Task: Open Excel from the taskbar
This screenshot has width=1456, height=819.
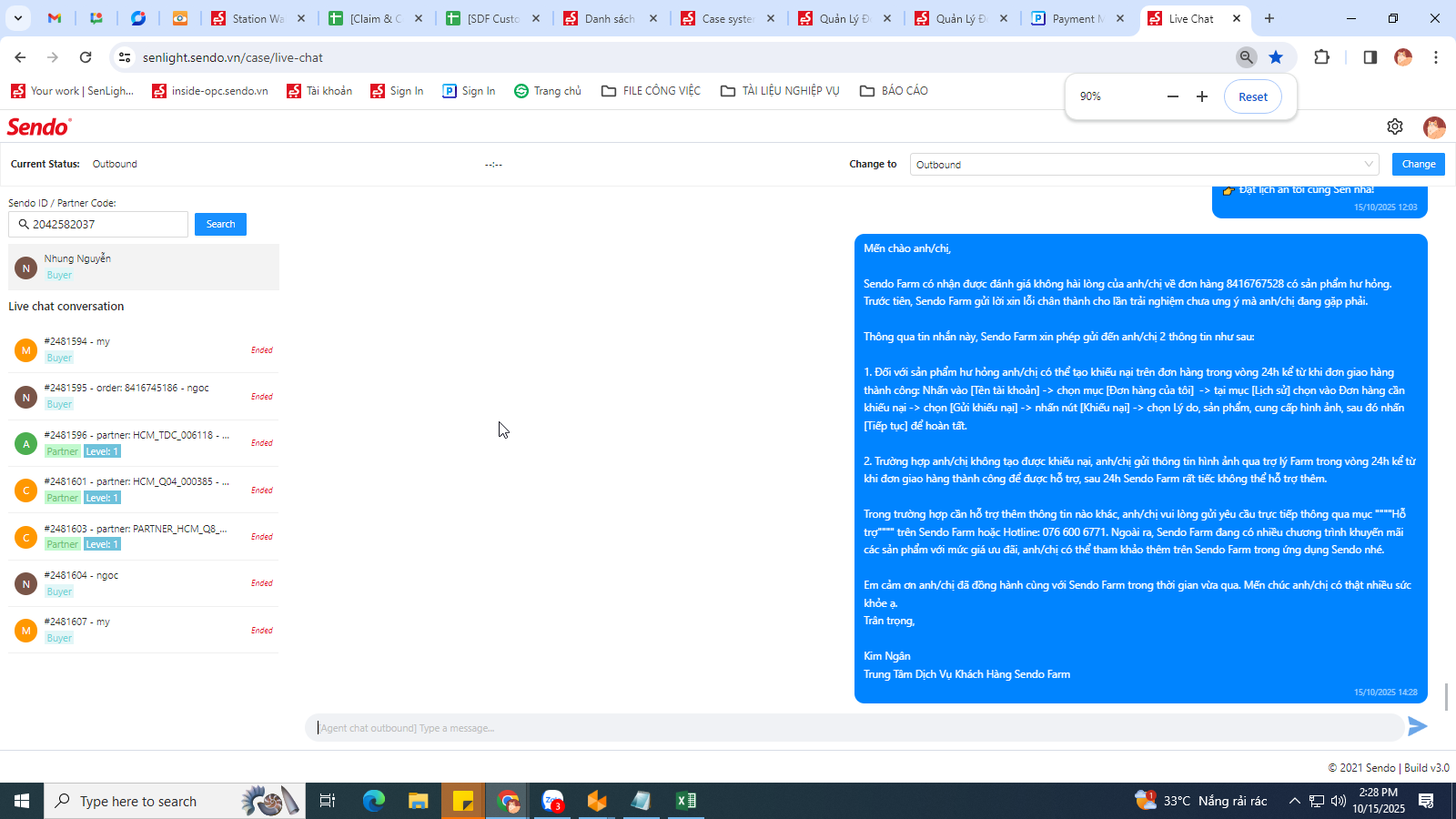Action: click(x=686, y=801)
